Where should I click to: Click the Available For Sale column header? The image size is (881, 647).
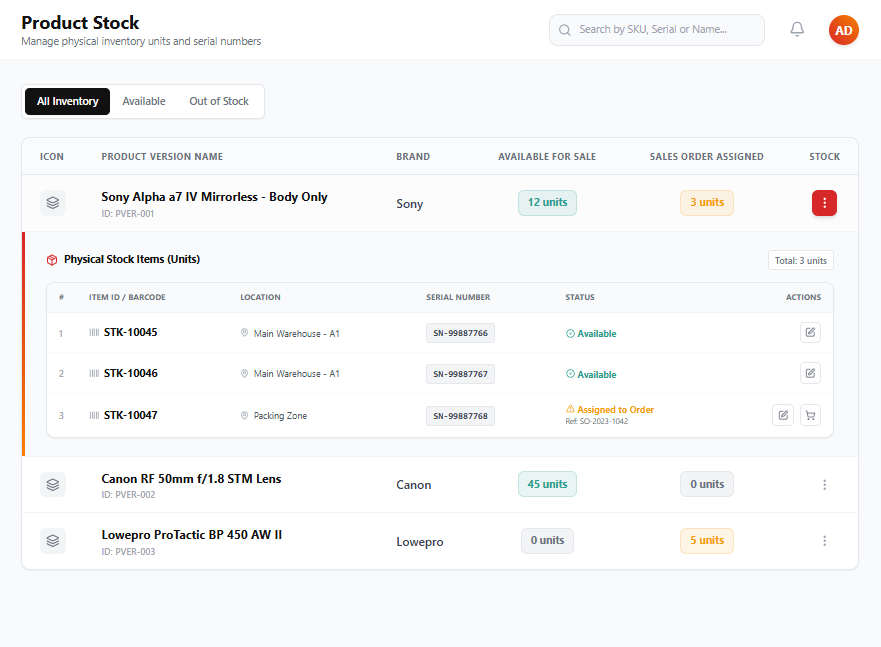point(547,157)
